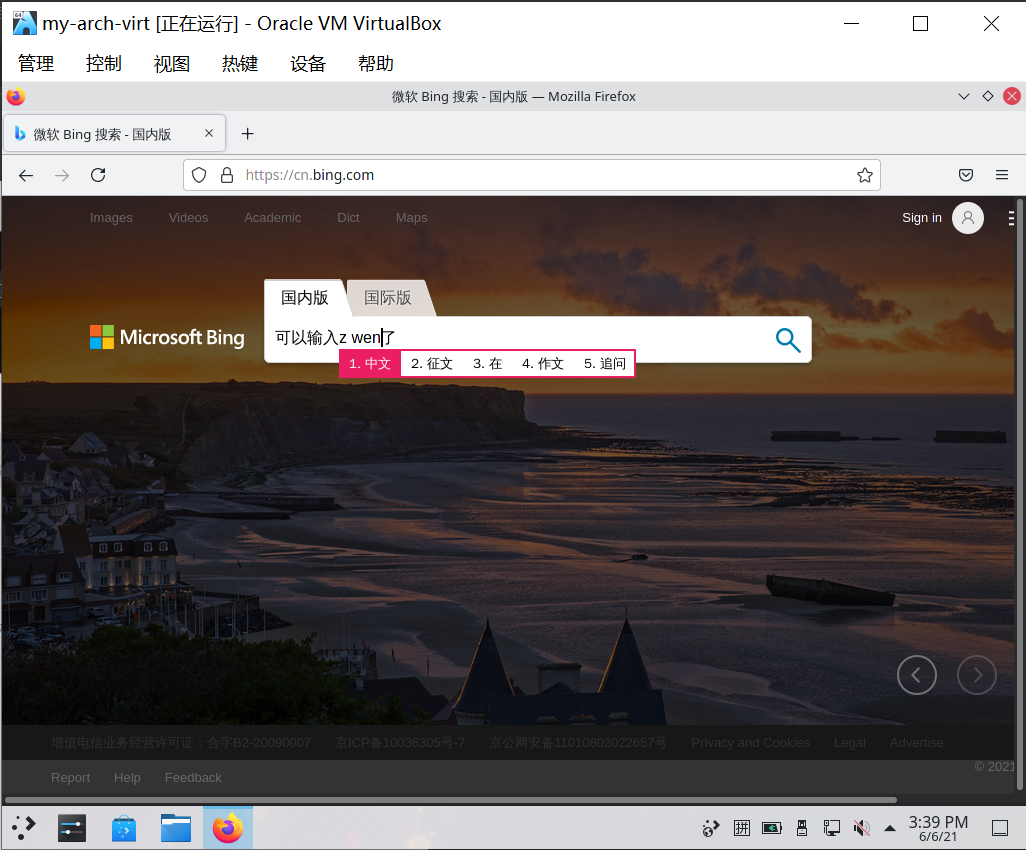
Task: Unmute the system volume in the tray
Action: click(861, 828)
